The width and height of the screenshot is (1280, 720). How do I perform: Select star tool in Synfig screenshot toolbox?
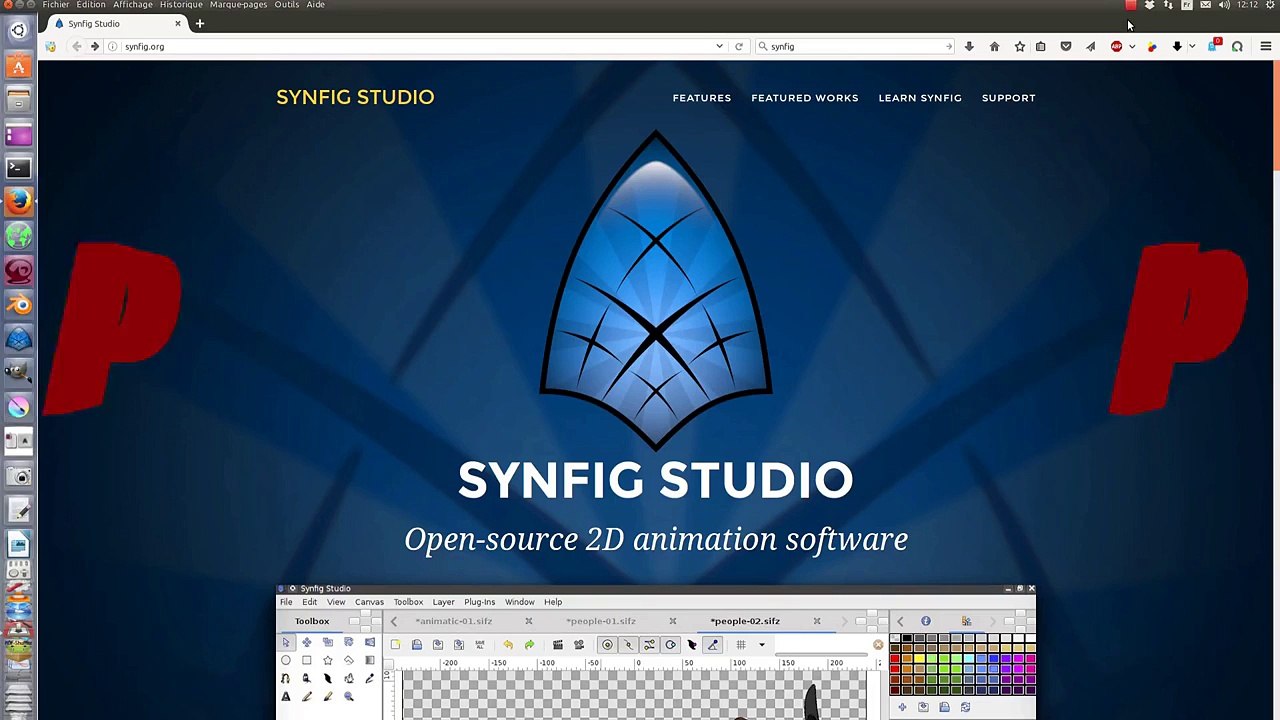point(327,660)
